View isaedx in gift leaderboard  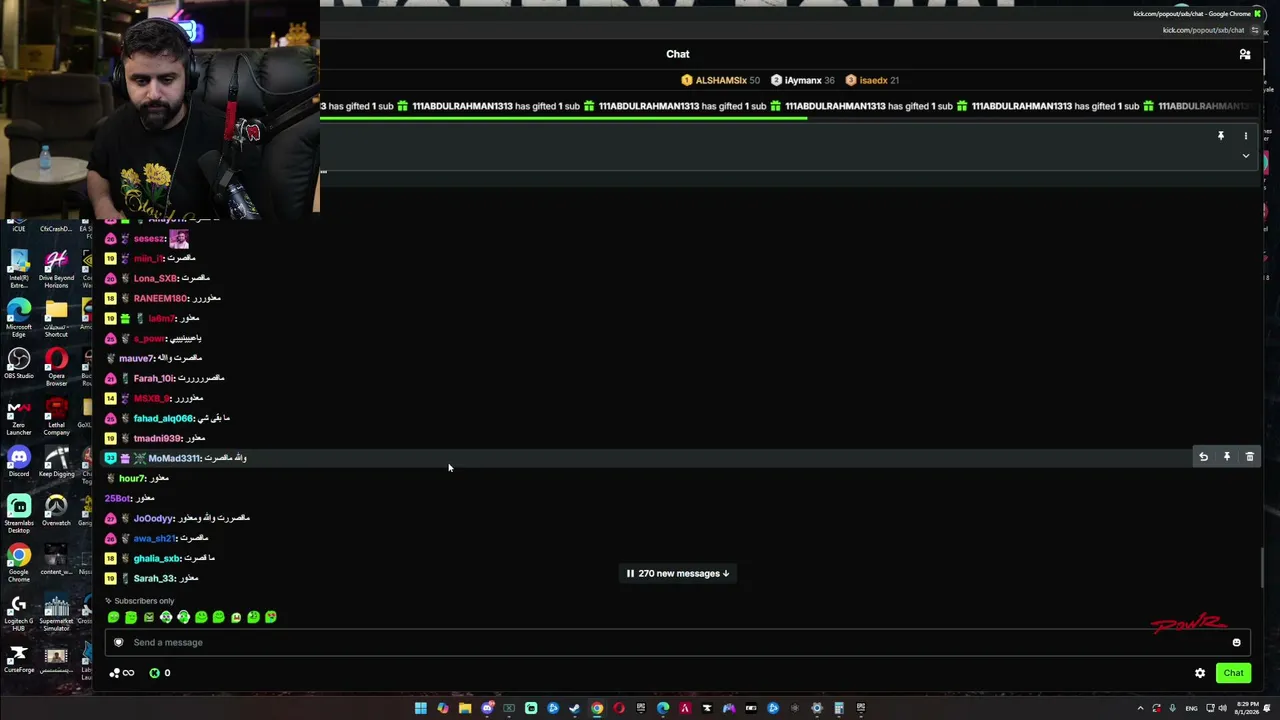(872, 80)
